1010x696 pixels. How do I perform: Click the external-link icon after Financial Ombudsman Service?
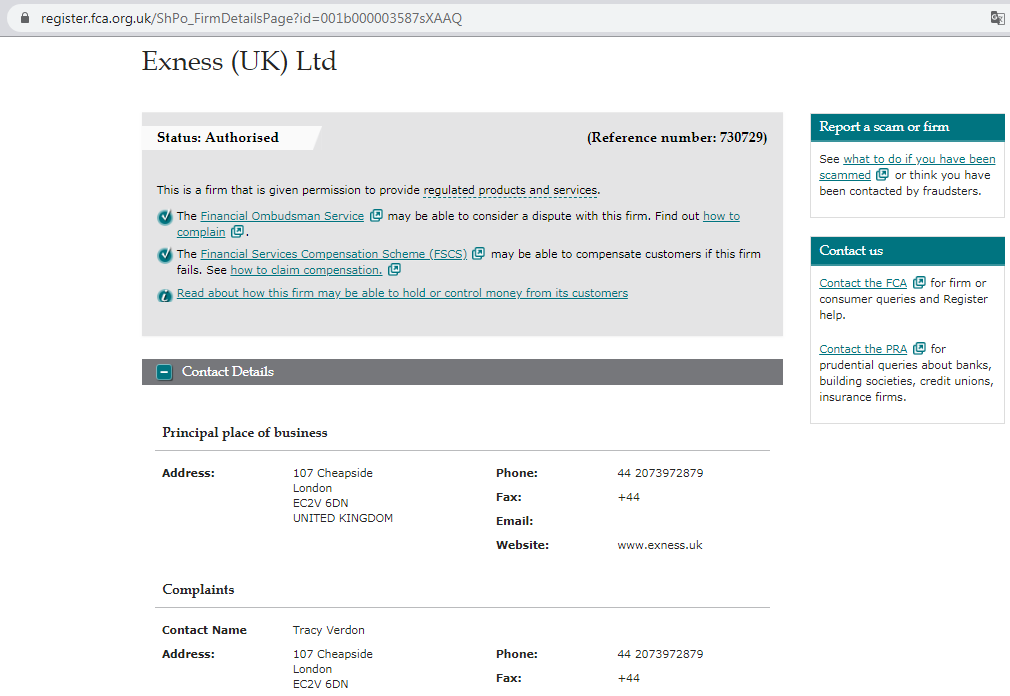[x=374, y=215]
